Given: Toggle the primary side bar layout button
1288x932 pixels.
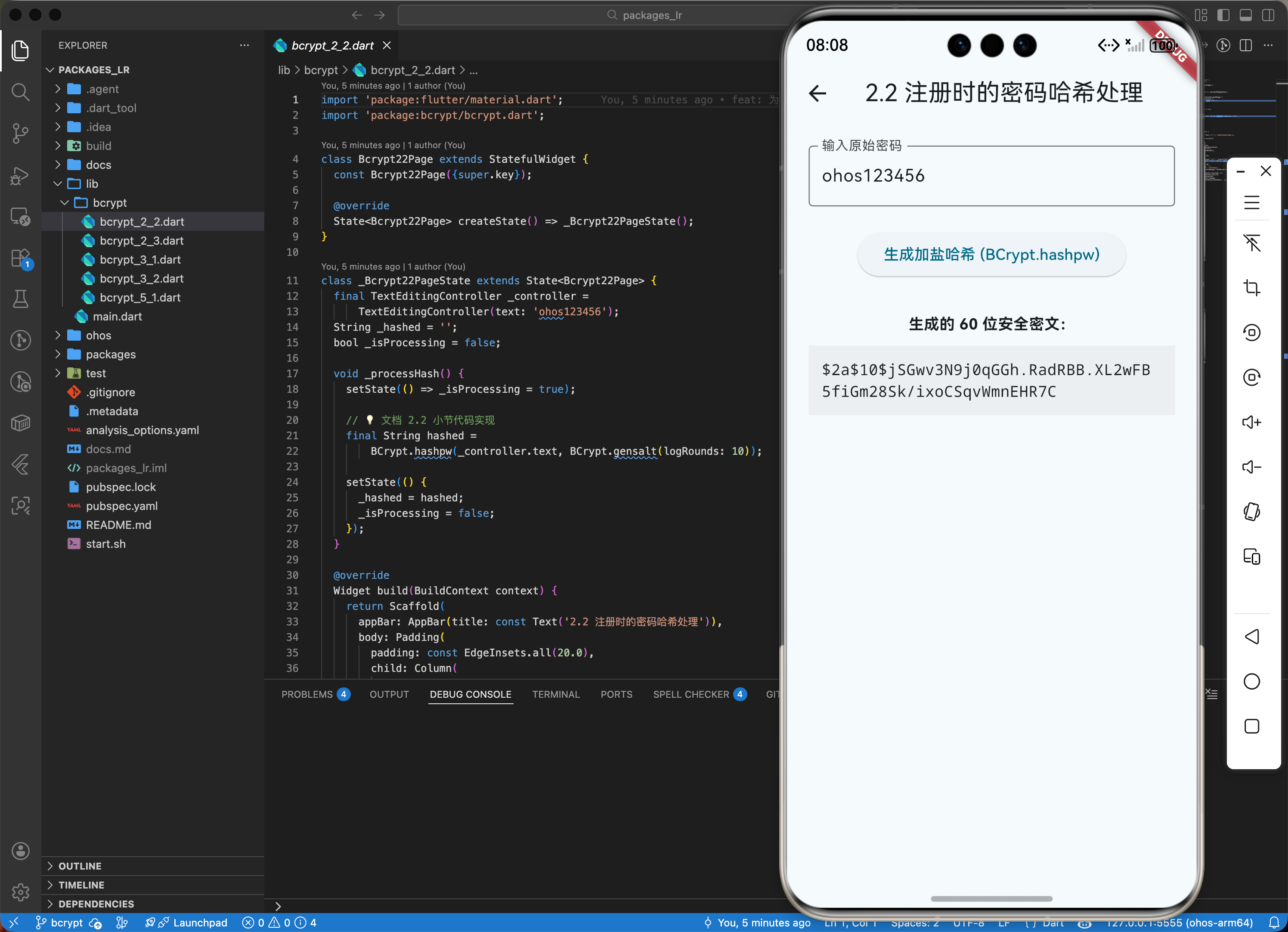Looking at the screenshot, I should 1223,16.
